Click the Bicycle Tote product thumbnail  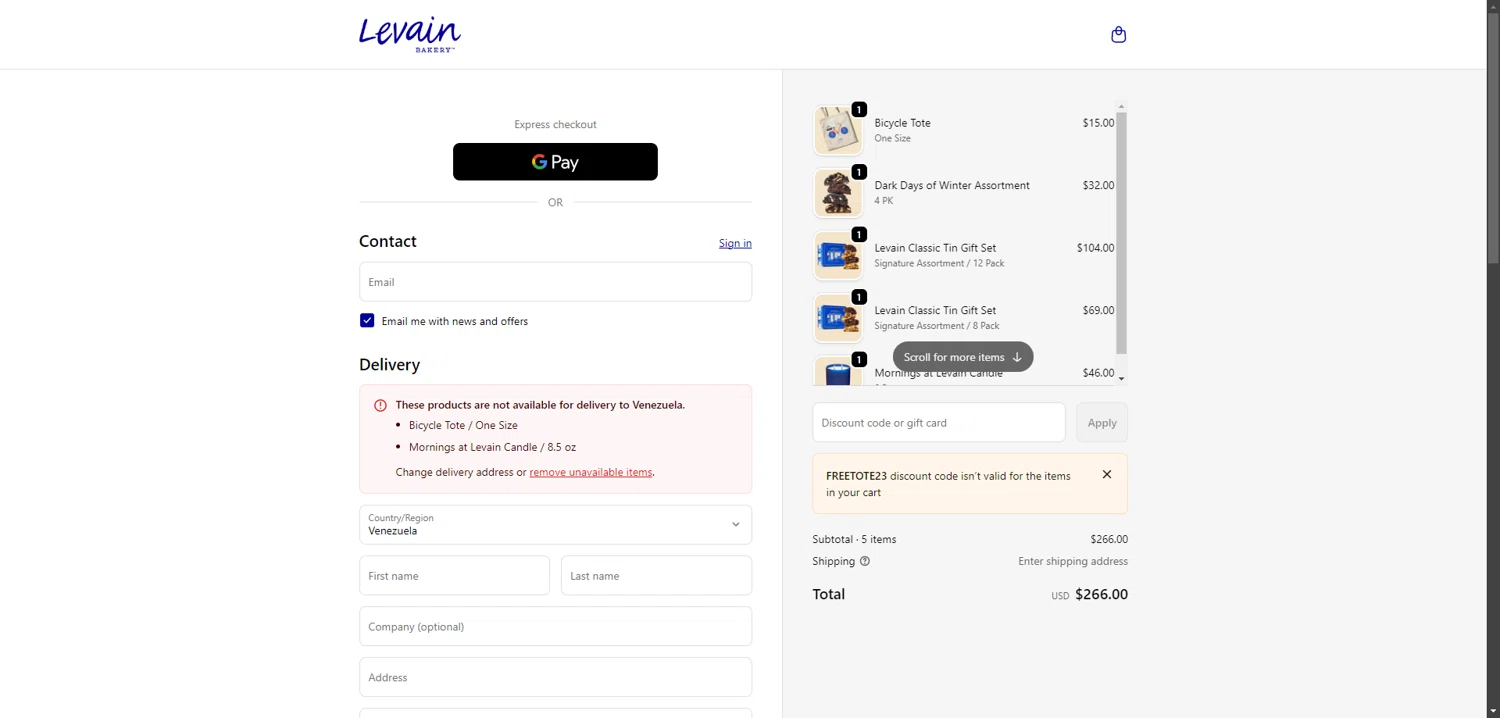click(838, 130)
